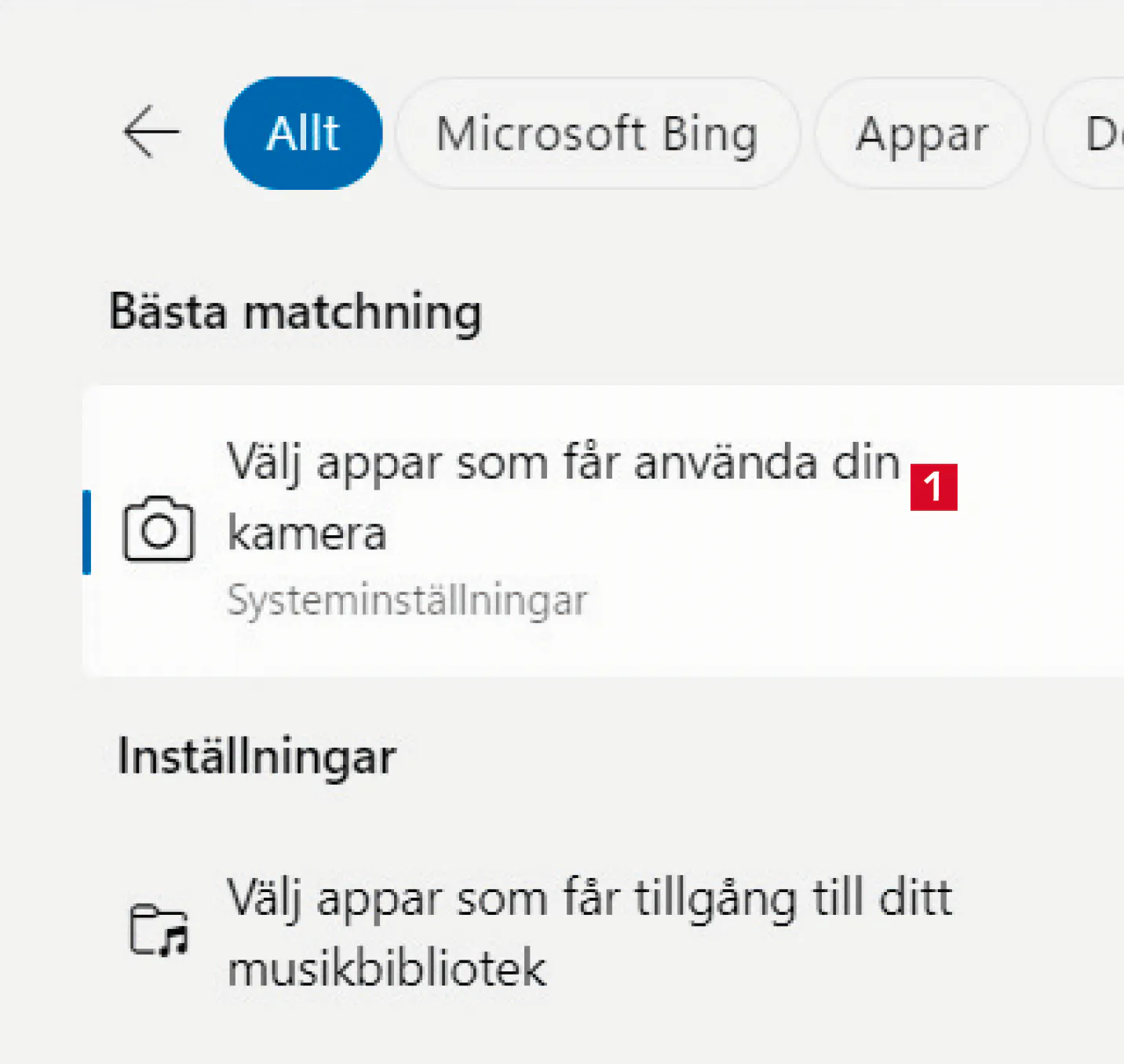Screen dimensions: 1124x1064
Task: Click the music folder icon
Action: coord(159,931)
